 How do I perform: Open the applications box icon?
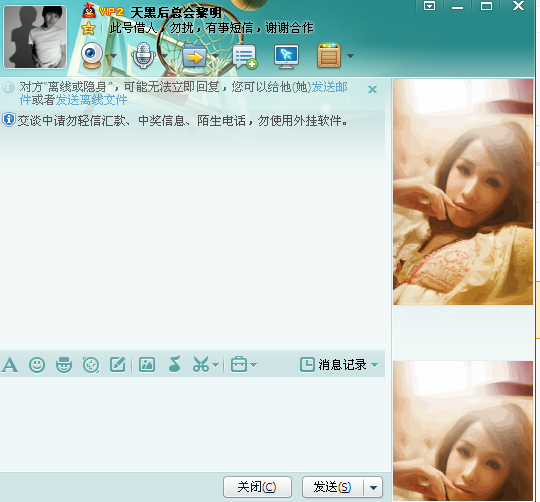[329, 55]
